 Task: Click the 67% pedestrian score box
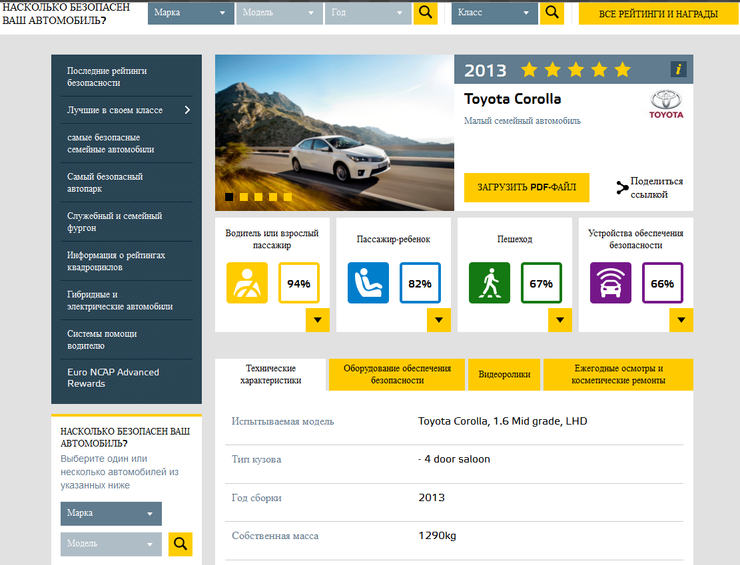point(541,283)
